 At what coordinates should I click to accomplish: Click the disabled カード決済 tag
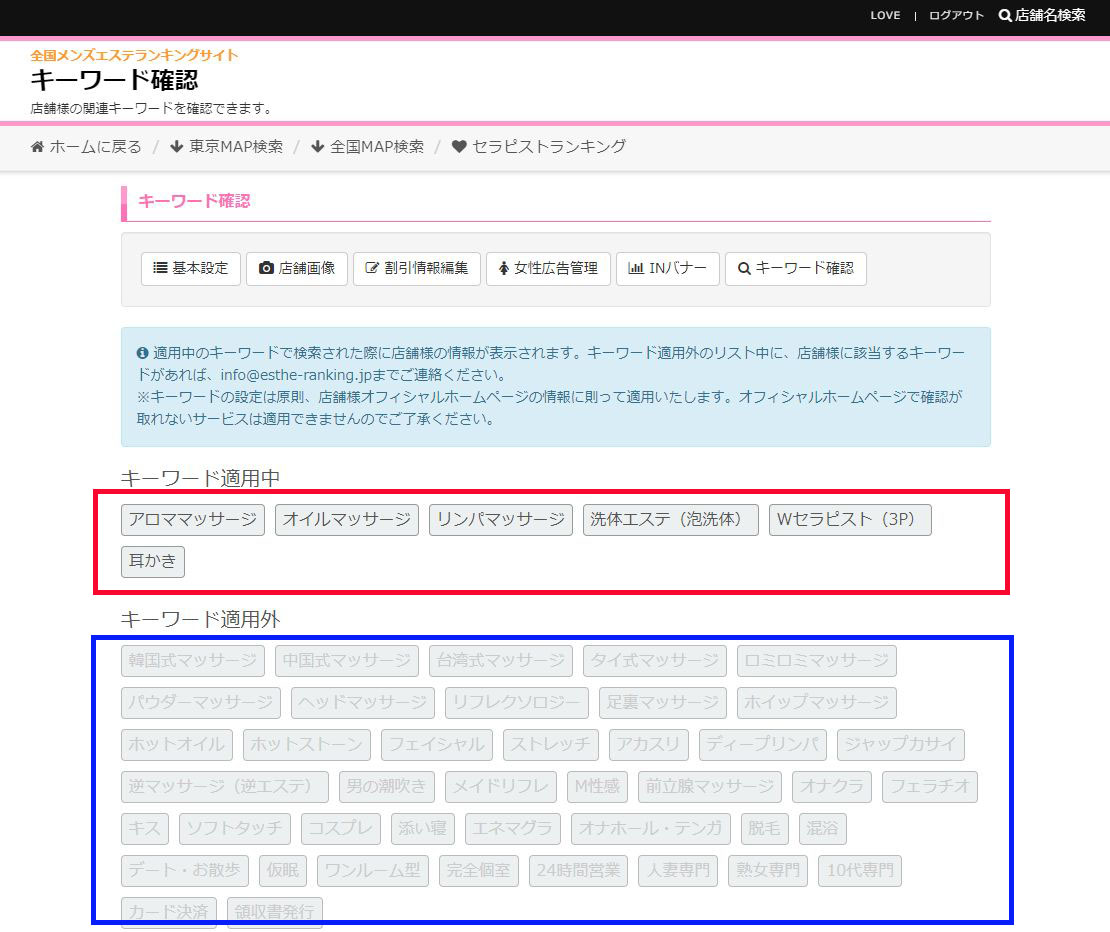coord(168,912)
